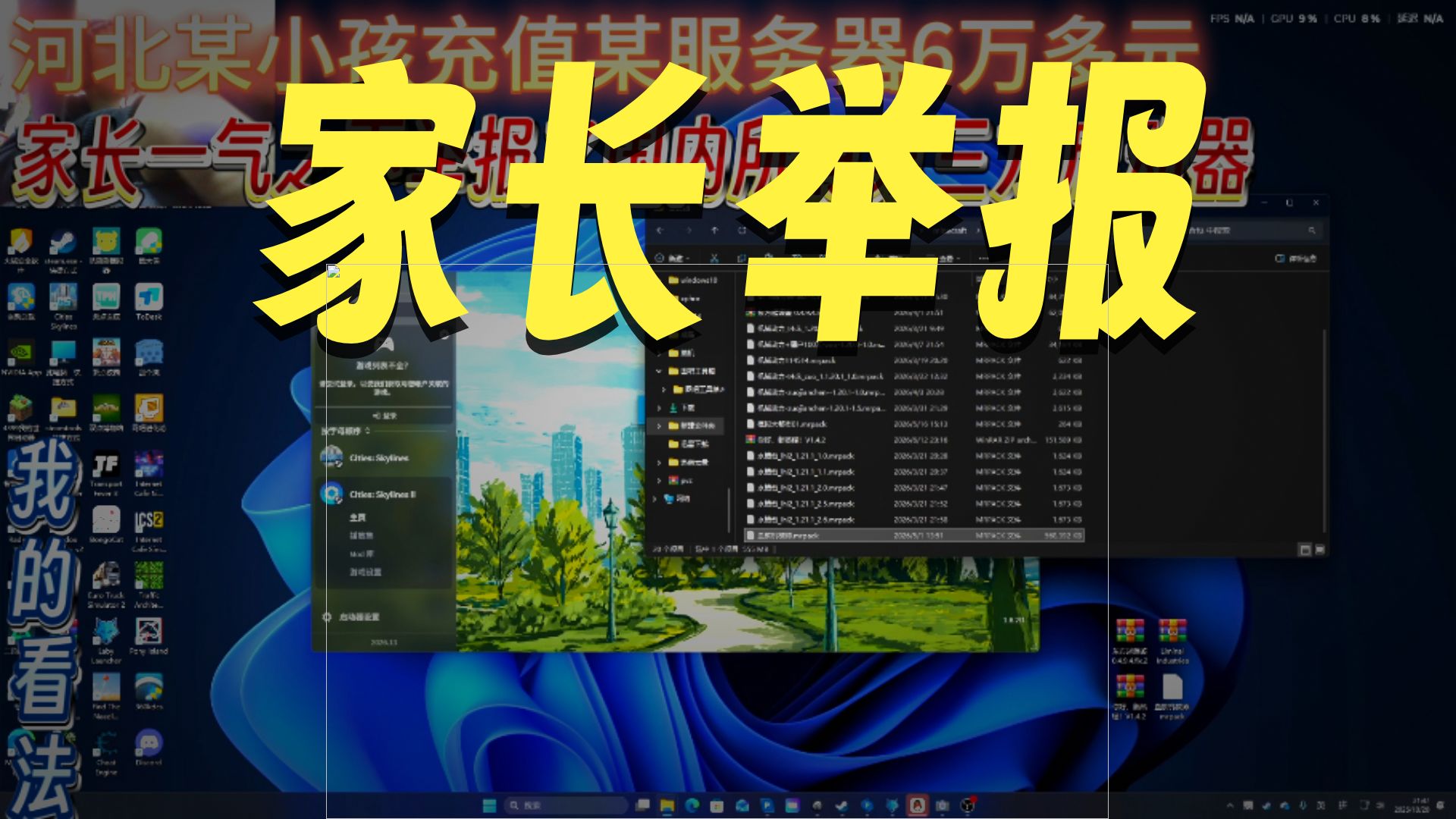Open Microsoft Edge from the taskbar

(692, 805)
